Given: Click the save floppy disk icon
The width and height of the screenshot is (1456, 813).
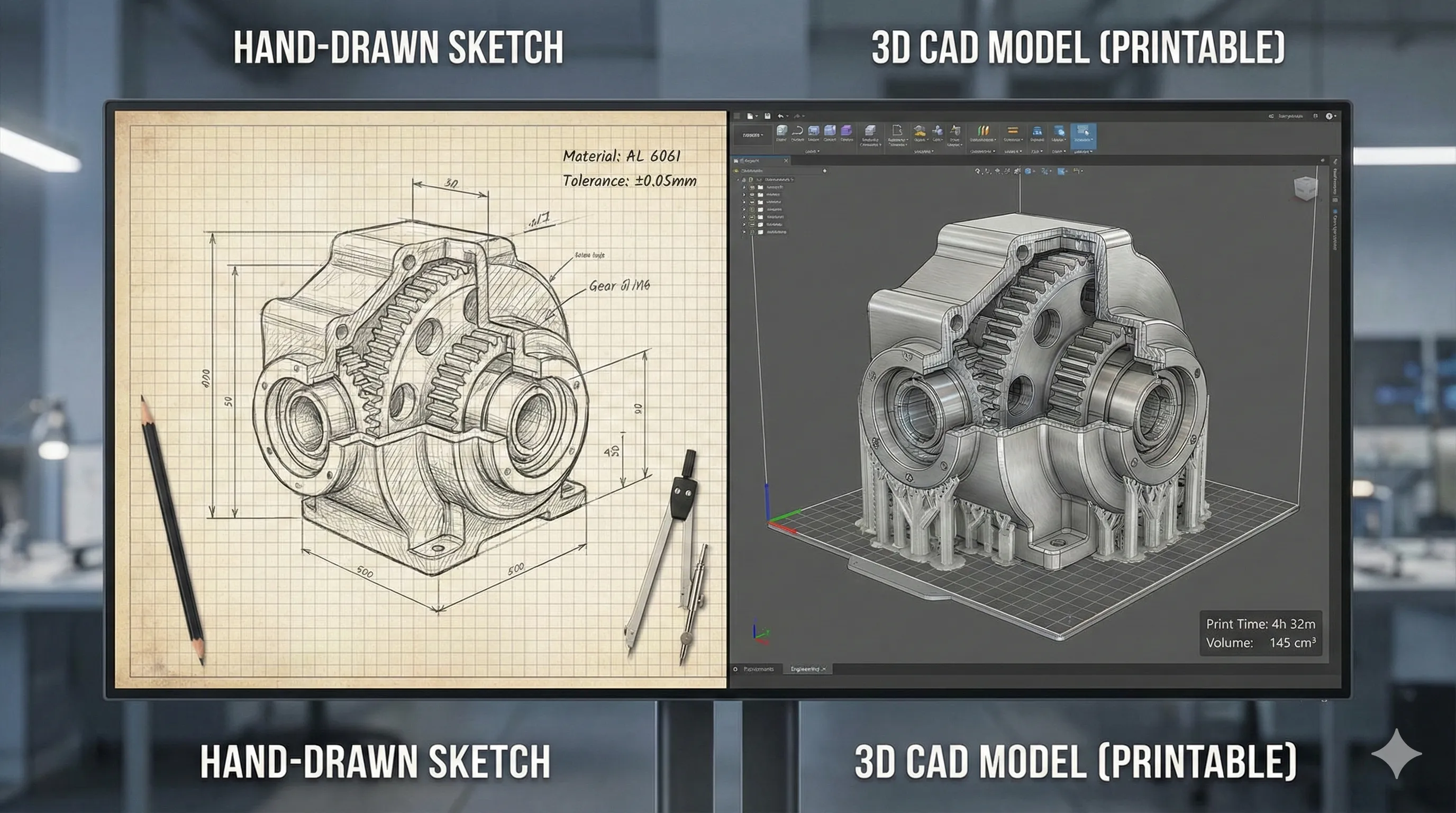Looking at the screenshot, I should pos(767,116).
